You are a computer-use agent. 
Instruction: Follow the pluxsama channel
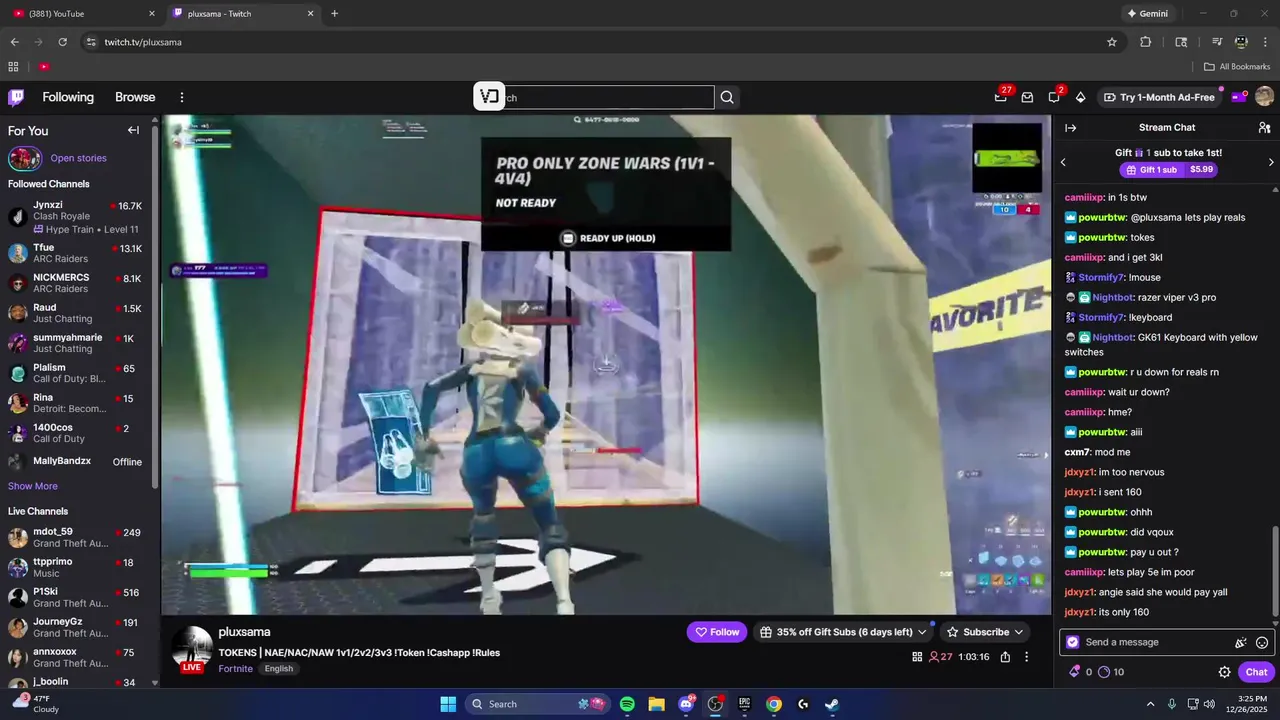point(717,632)
